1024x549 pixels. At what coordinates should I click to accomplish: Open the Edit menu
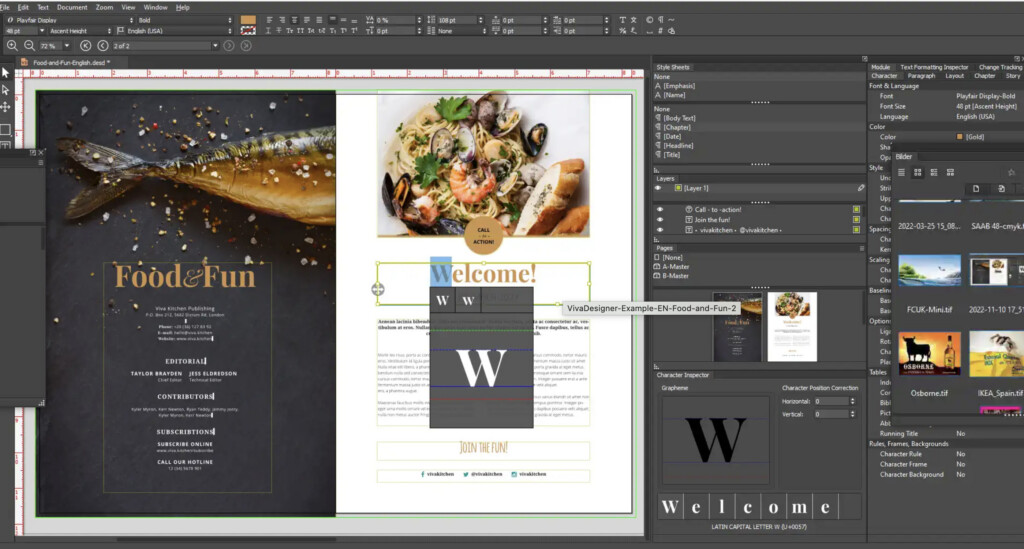[x=24, y=7]
